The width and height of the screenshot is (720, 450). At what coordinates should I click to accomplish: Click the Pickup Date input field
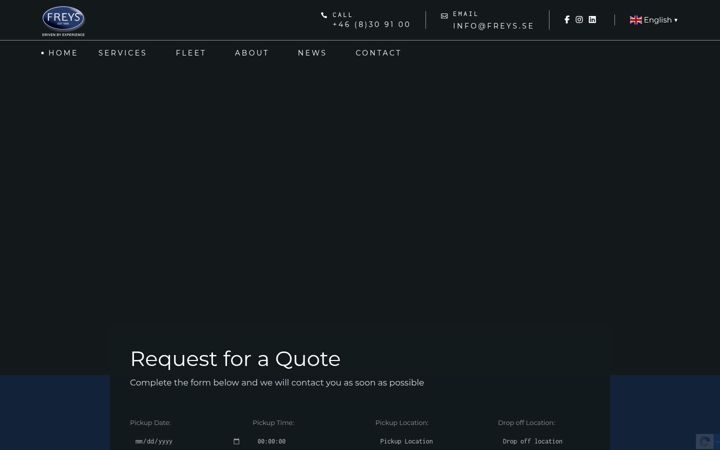pos(187,441)
